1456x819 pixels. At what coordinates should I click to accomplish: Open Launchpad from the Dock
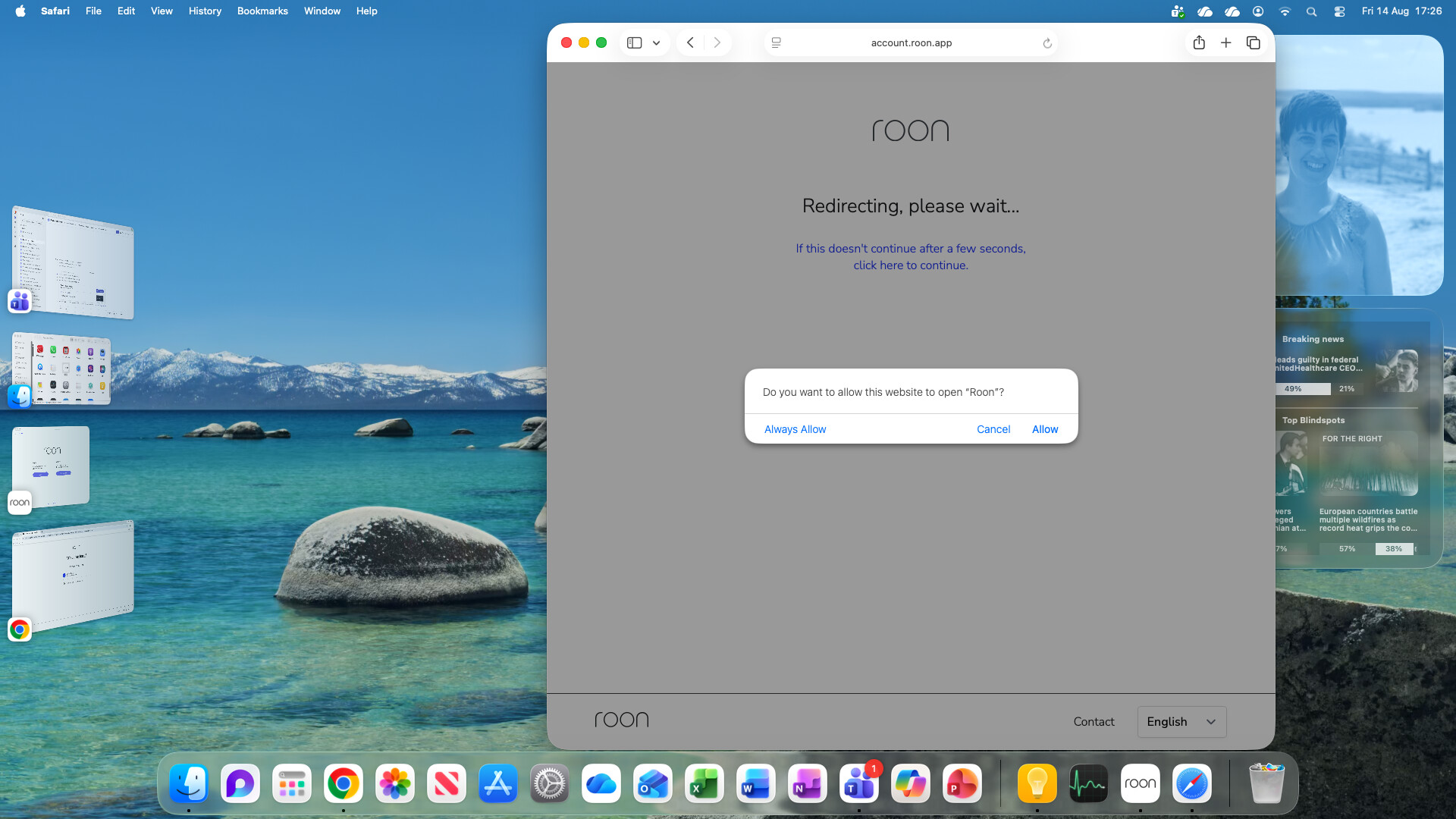coord(292,783)
